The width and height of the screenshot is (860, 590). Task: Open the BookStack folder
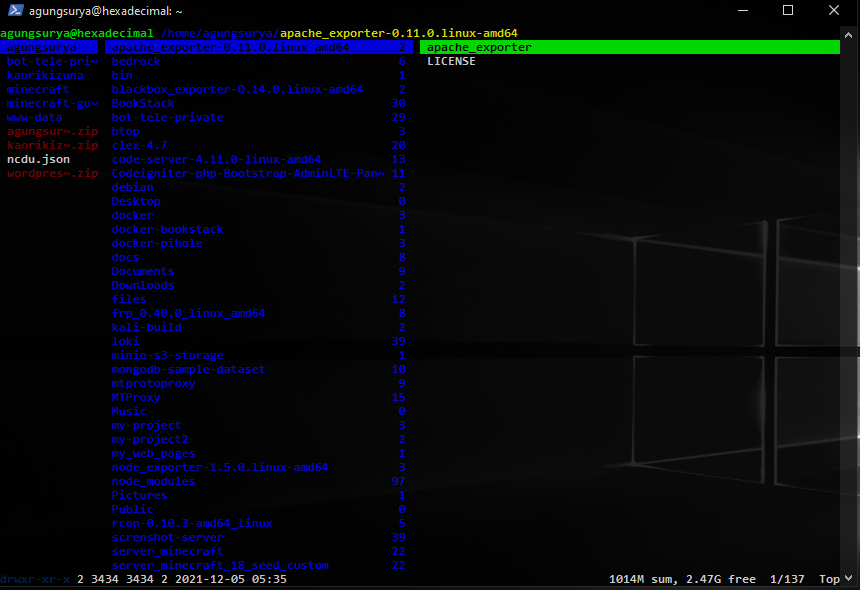point(142,103)
